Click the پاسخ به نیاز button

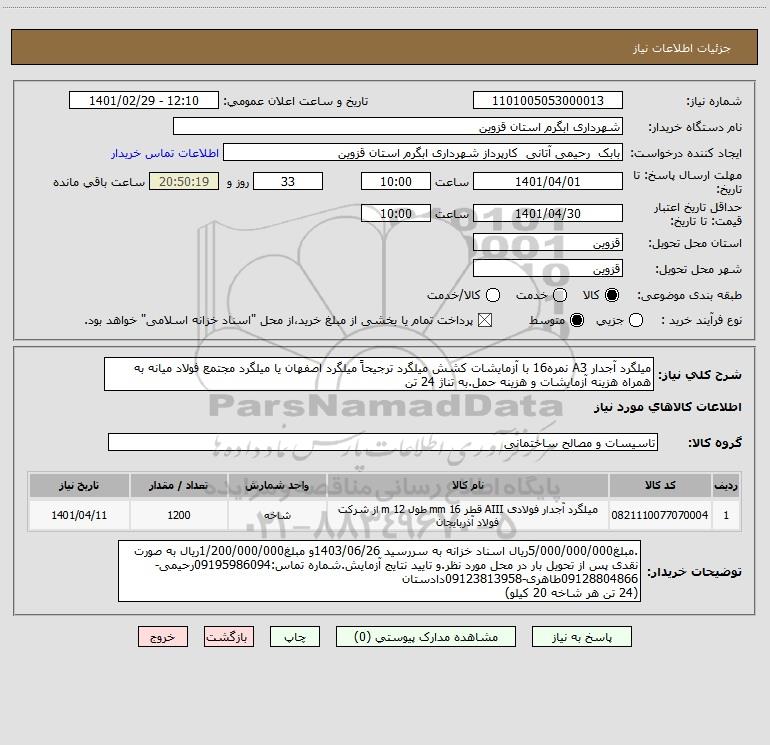coord(581,637)
